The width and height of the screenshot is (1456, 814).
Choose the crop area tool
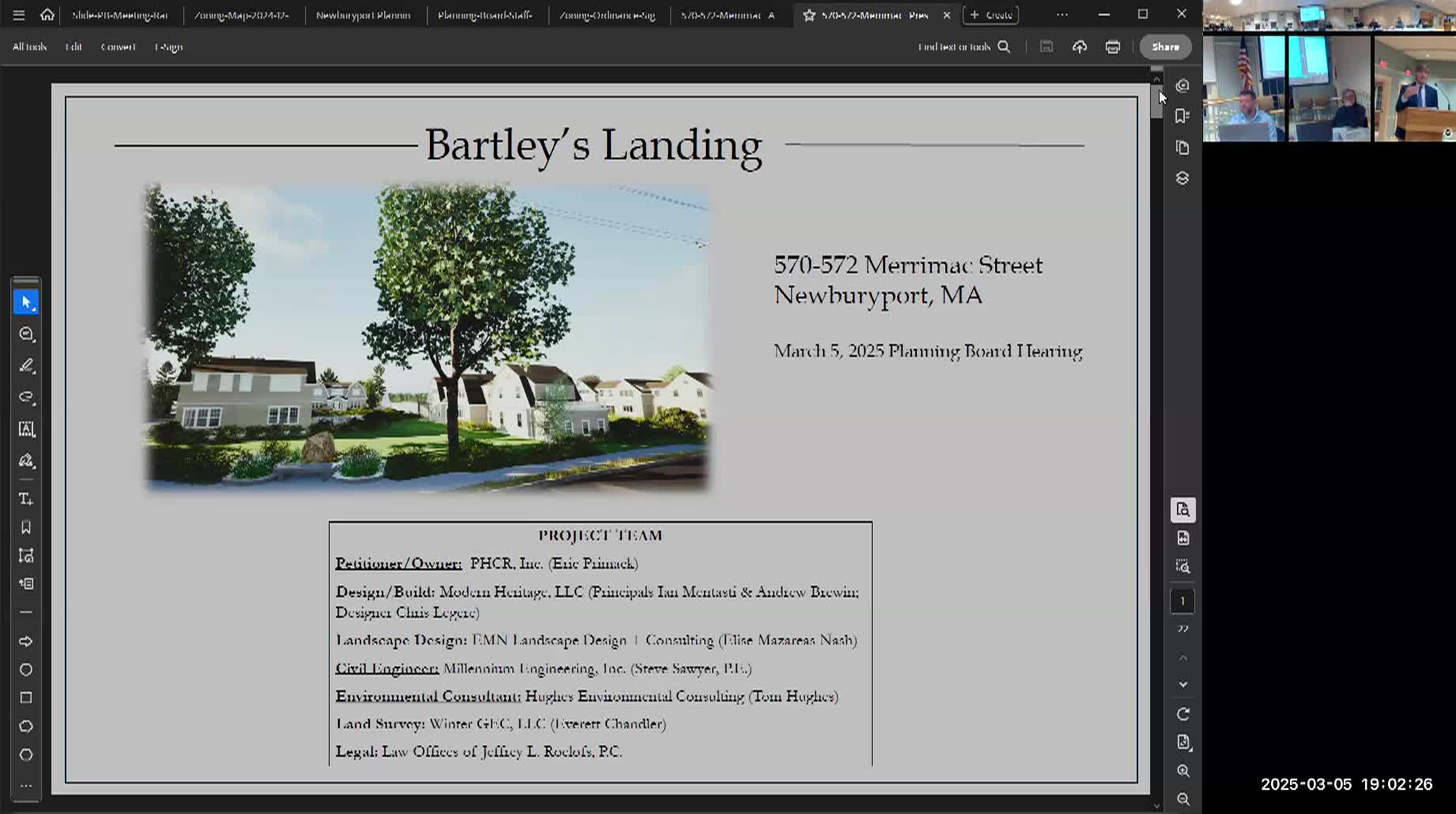26,556
